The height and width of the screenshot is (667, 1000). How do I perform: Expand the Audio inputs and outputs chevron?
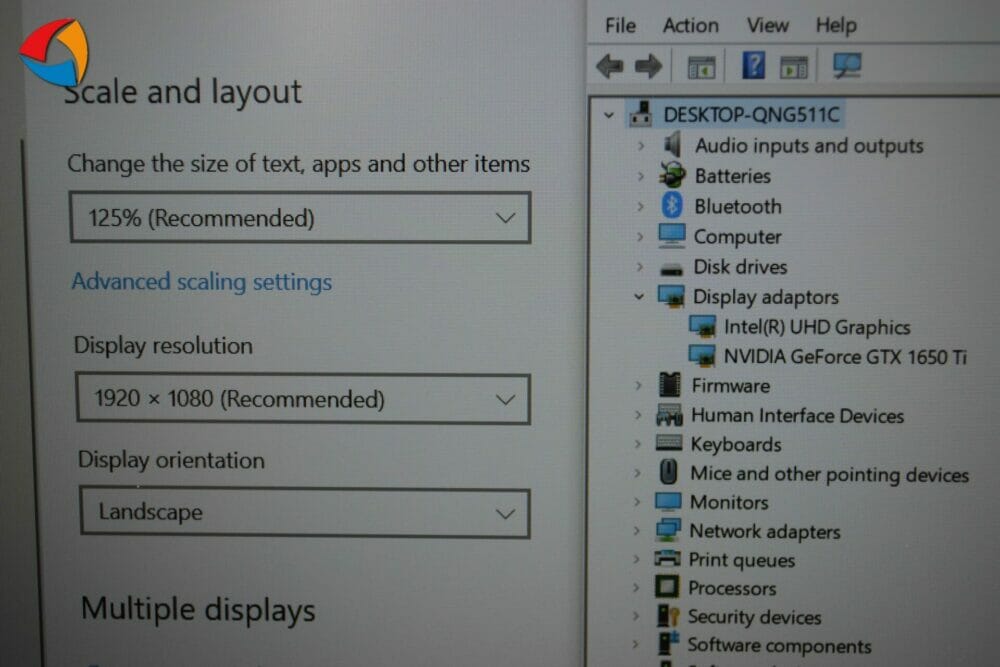point(640,145)
